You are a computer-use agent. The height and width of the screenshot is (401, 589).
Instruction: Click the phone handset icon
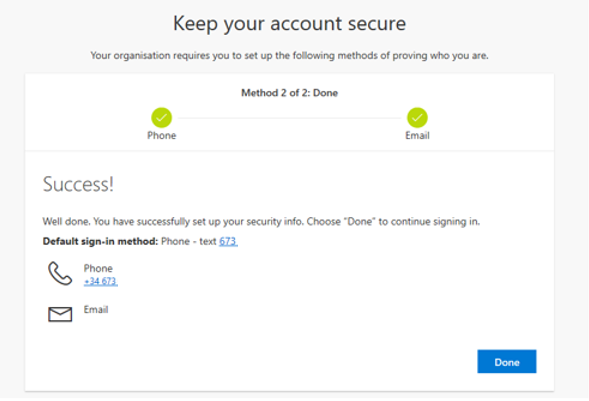(x=60, y=273)
